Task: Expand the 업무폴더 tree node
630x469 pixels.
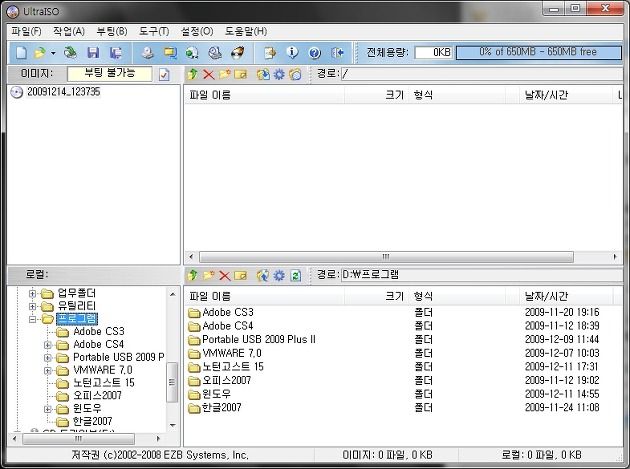Action: (33, 293)
